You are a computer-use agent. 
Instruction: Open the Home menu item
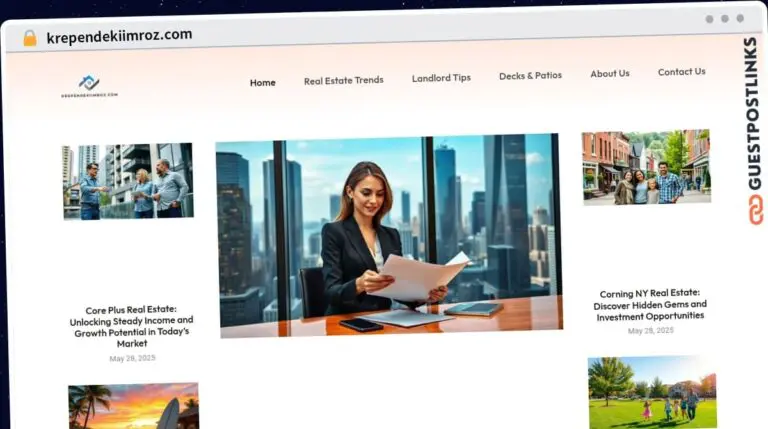[262, 82]
